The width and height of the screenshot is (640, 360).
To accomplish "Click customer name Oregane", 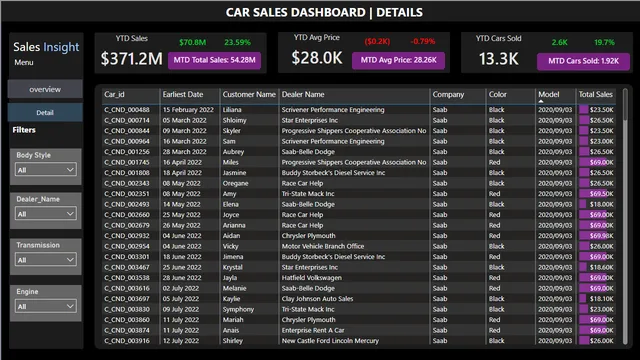I will [236, 183].
